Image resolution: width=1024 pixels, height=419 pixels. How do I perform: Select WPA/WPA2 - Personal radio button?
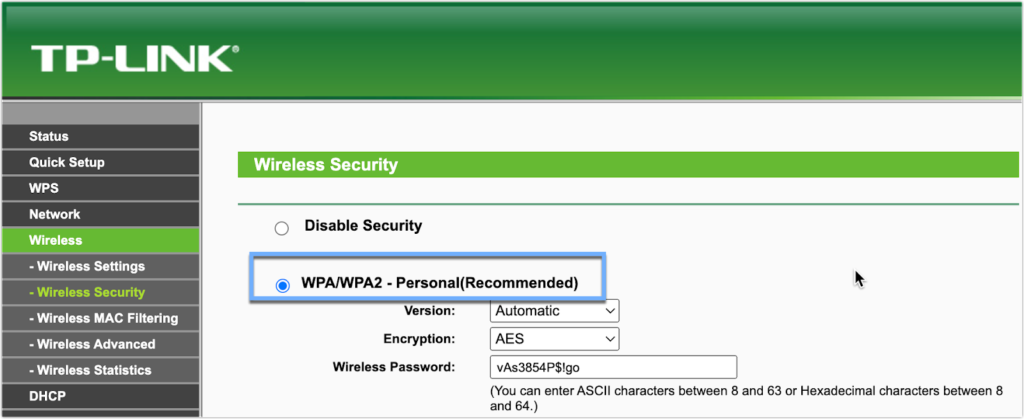point(283,286)
